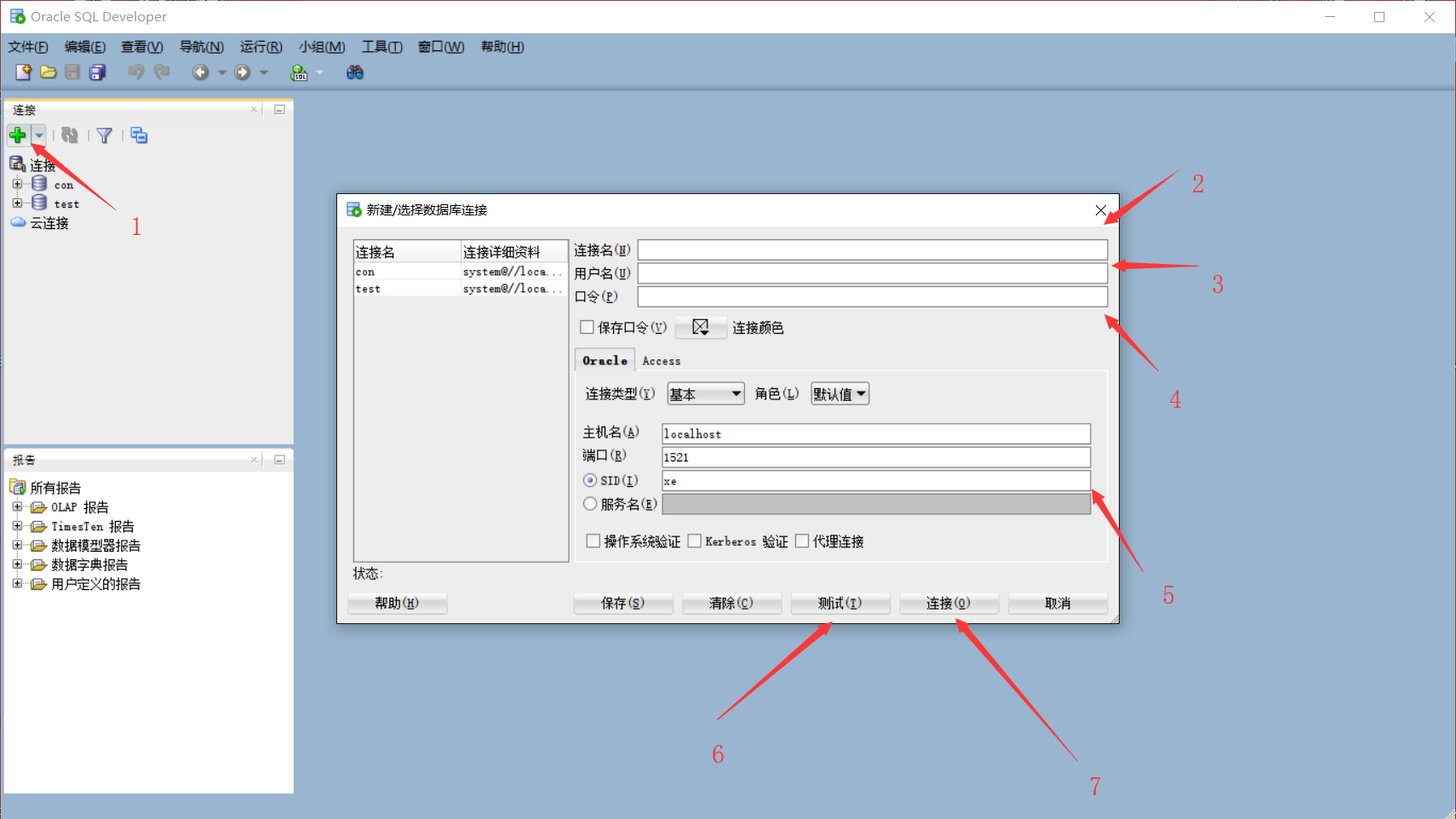Click the Test button in dialog
The height and width of the screenshot is (819, 1456).
pos(840,603)
